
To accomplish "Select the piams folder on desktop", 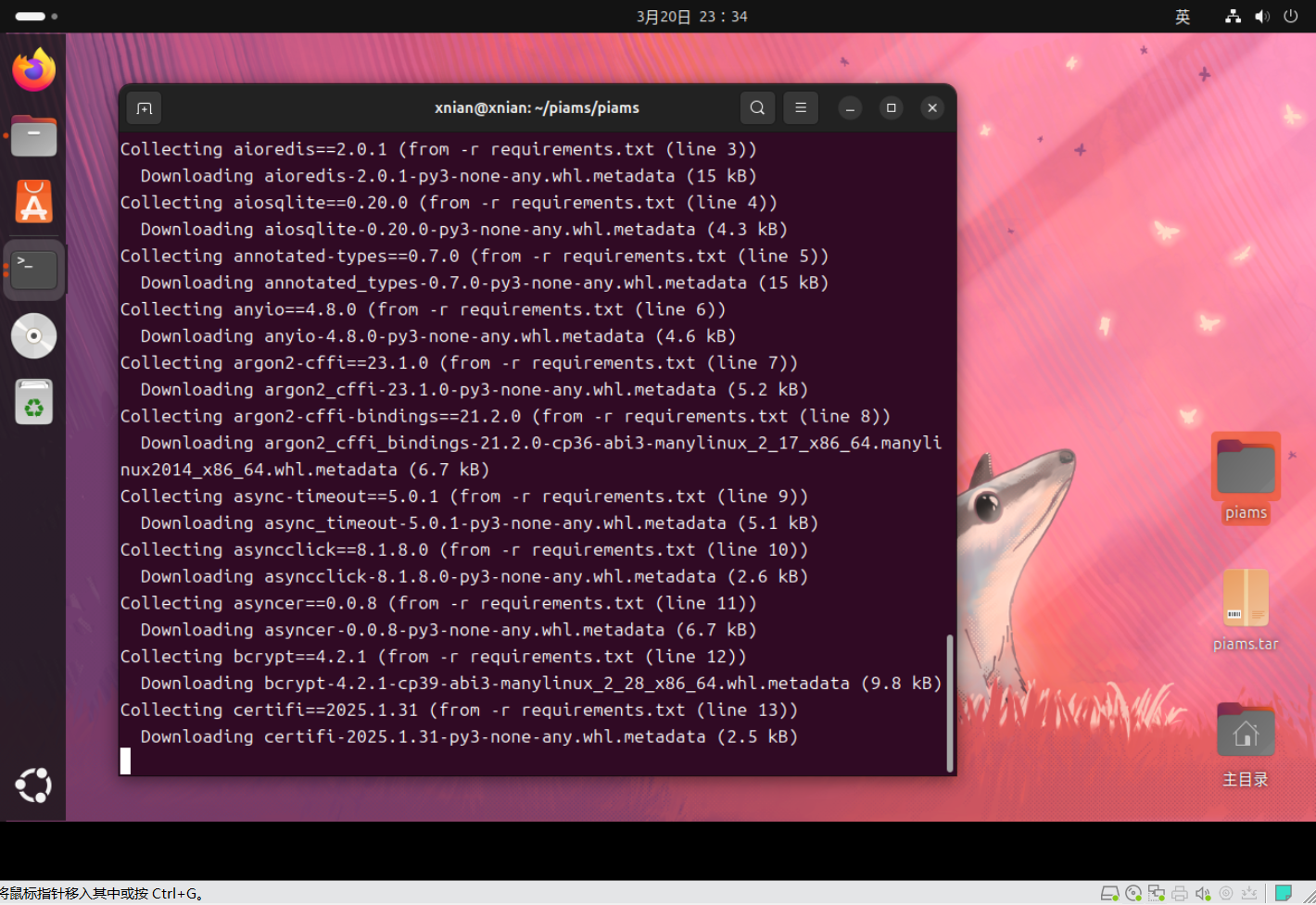I will 1246,471.
